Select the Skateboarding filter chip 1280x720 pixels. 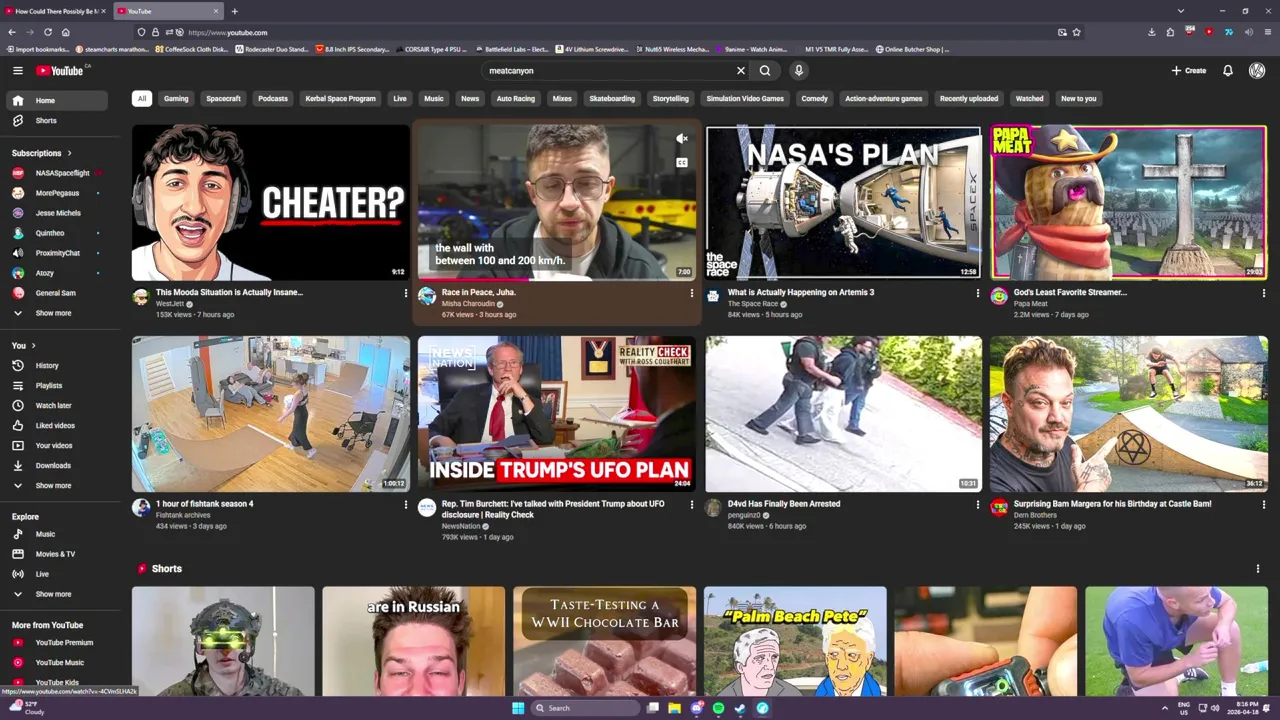pos(612,98)
